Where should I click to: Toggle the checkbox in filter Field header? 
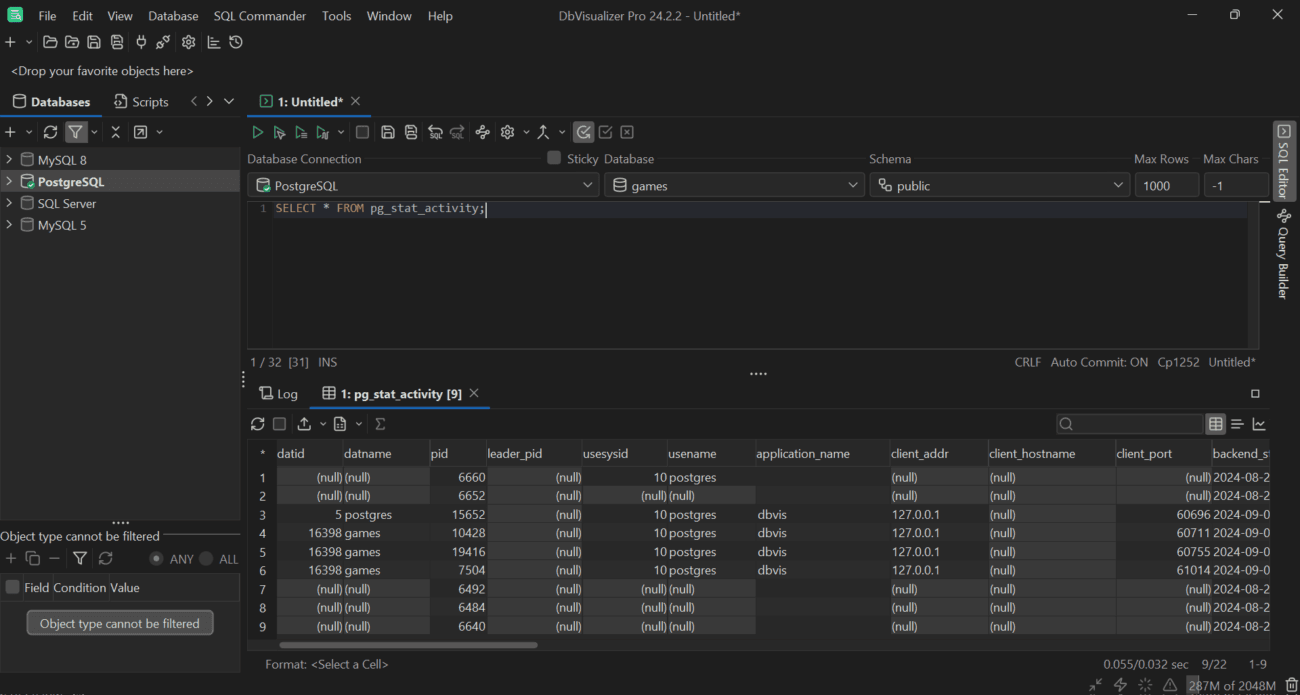[x=13, y=587]
